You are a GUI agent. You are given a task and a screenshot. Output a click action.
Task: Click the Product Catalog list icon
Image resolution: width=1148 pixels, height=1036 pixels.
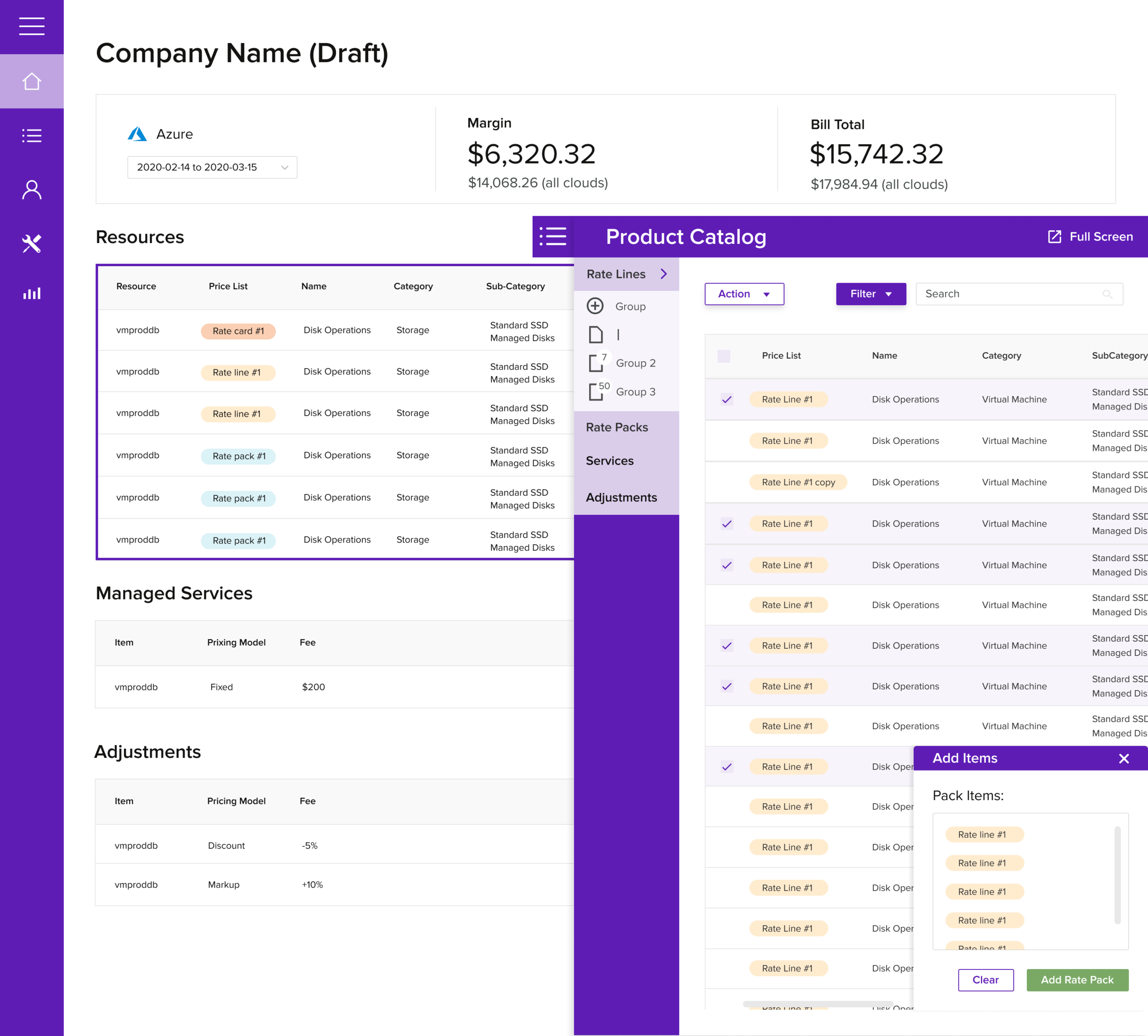click(x=552, y=236)
